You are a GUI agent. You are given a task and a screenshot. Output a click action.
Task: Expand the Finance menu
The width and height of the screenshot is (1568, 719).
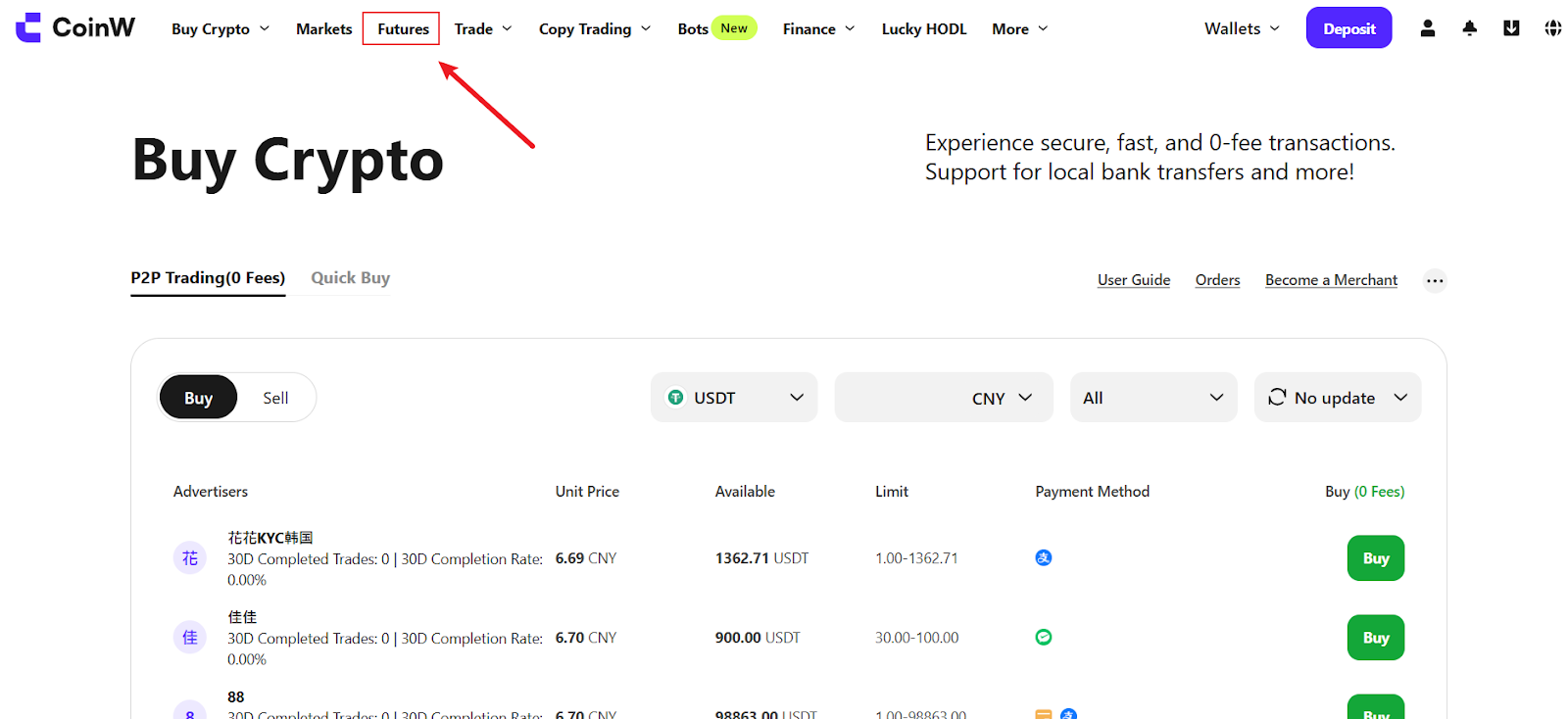coord(819,29)
